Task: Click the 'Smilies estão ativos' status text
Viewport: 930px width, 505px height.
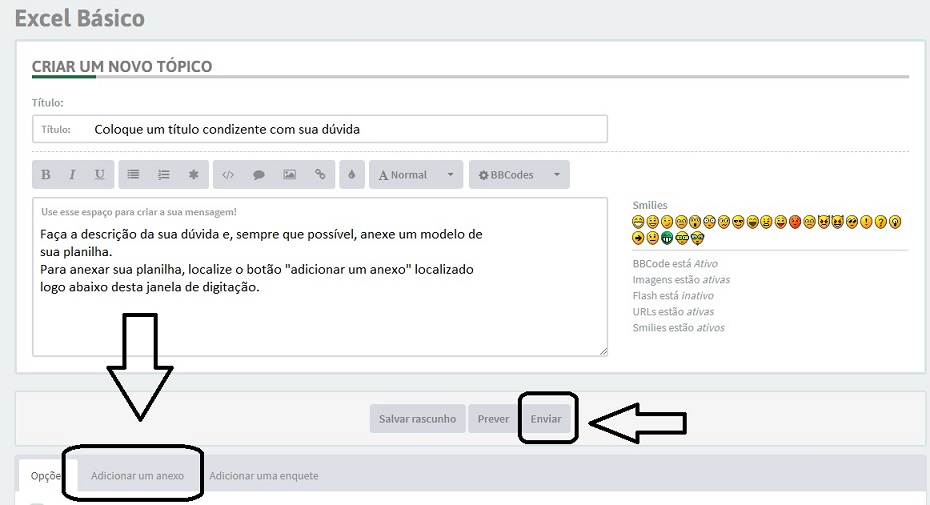Action: click(679, 328)
